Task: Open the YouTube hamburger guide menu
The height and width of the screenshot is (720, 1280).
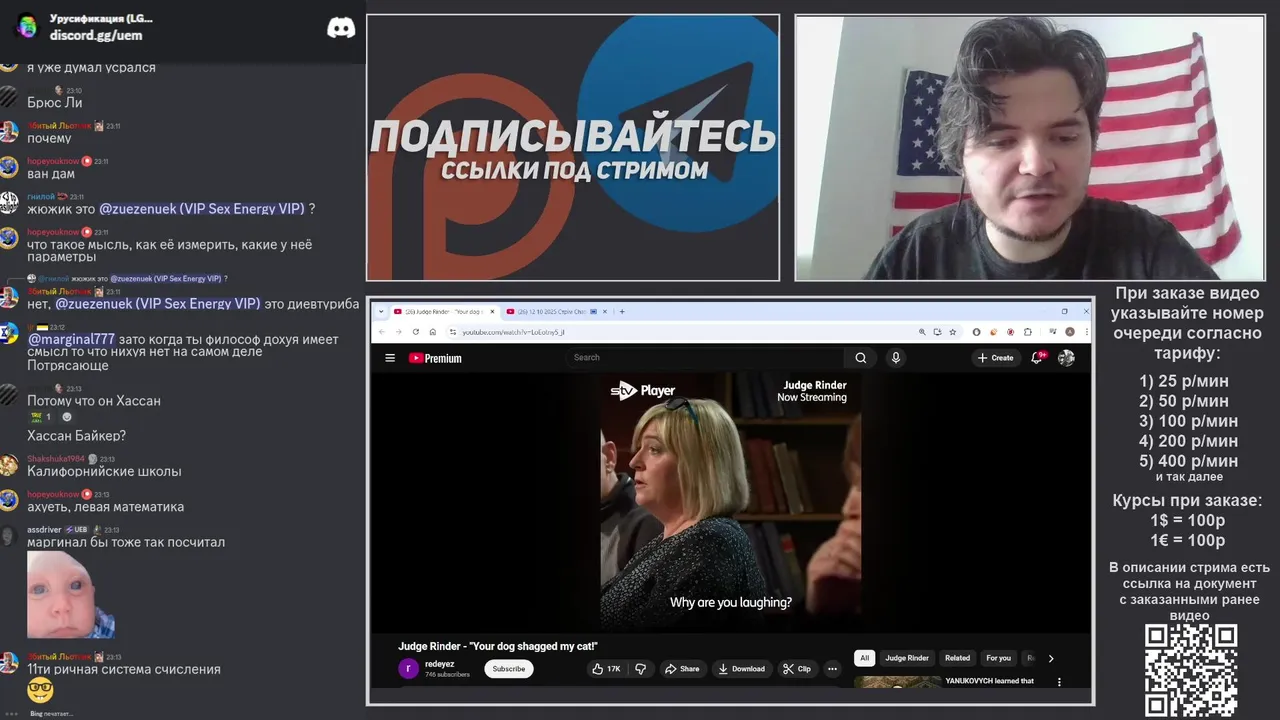Action: (390, 358)
